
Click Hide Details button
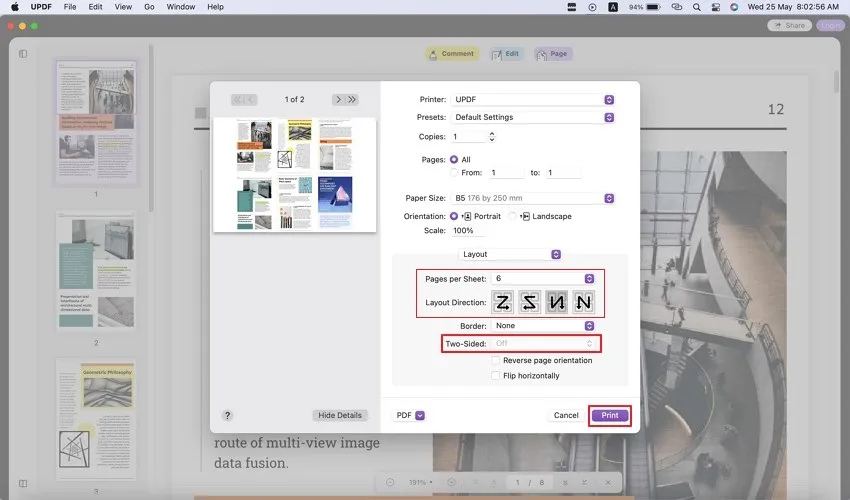340,415
